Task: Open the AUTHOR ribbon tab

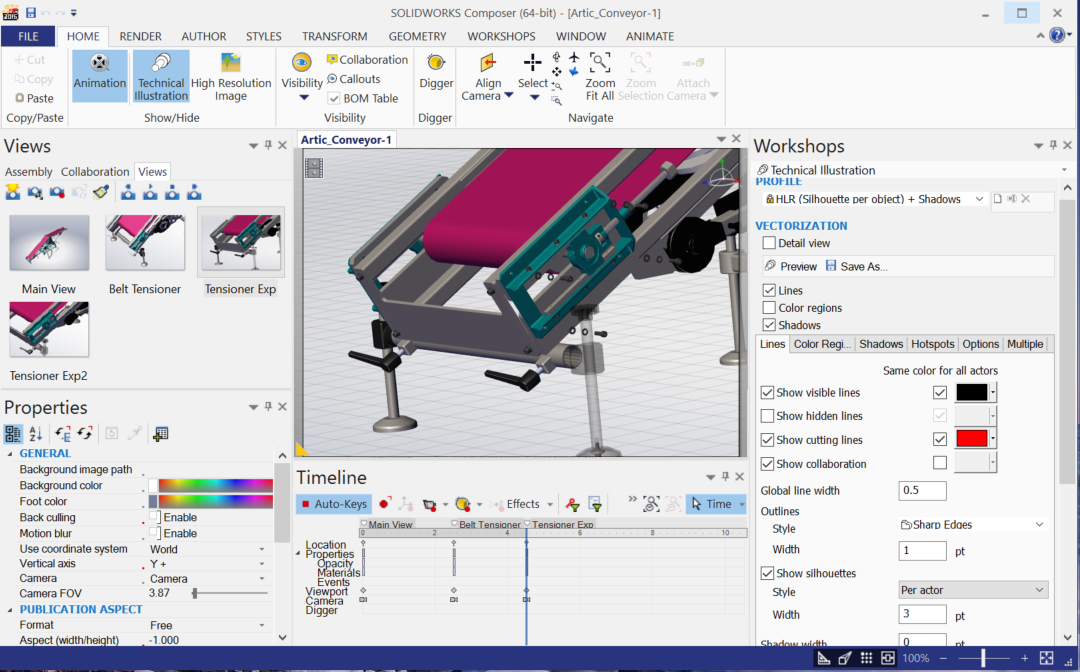Action: coord(204,36)
